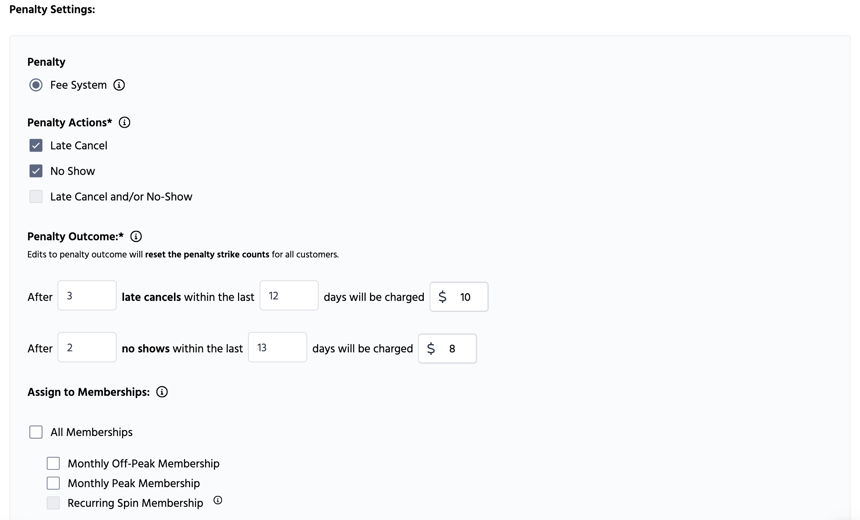This screenshot has height=520, width=860.
Task: Click info icon next to Penalty Actions
Action: (124, 123)
